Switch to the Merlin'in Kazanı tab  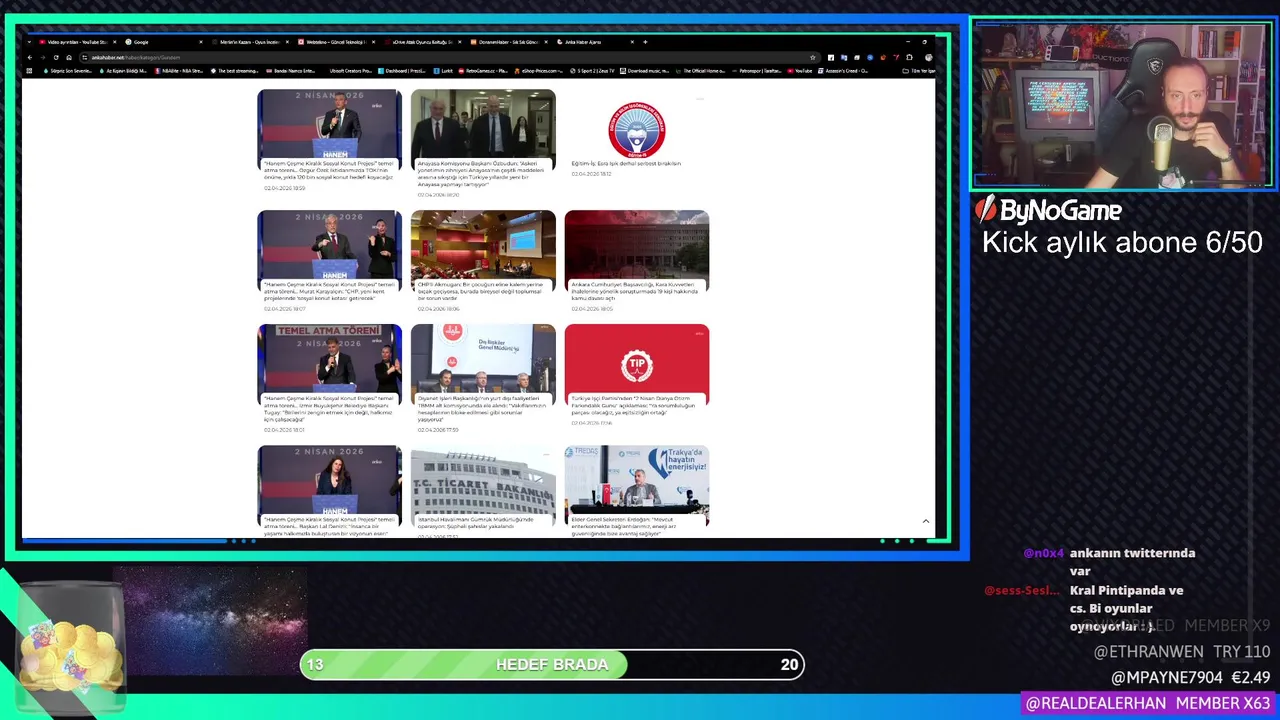pyautogui.click(x=250, y=42)
